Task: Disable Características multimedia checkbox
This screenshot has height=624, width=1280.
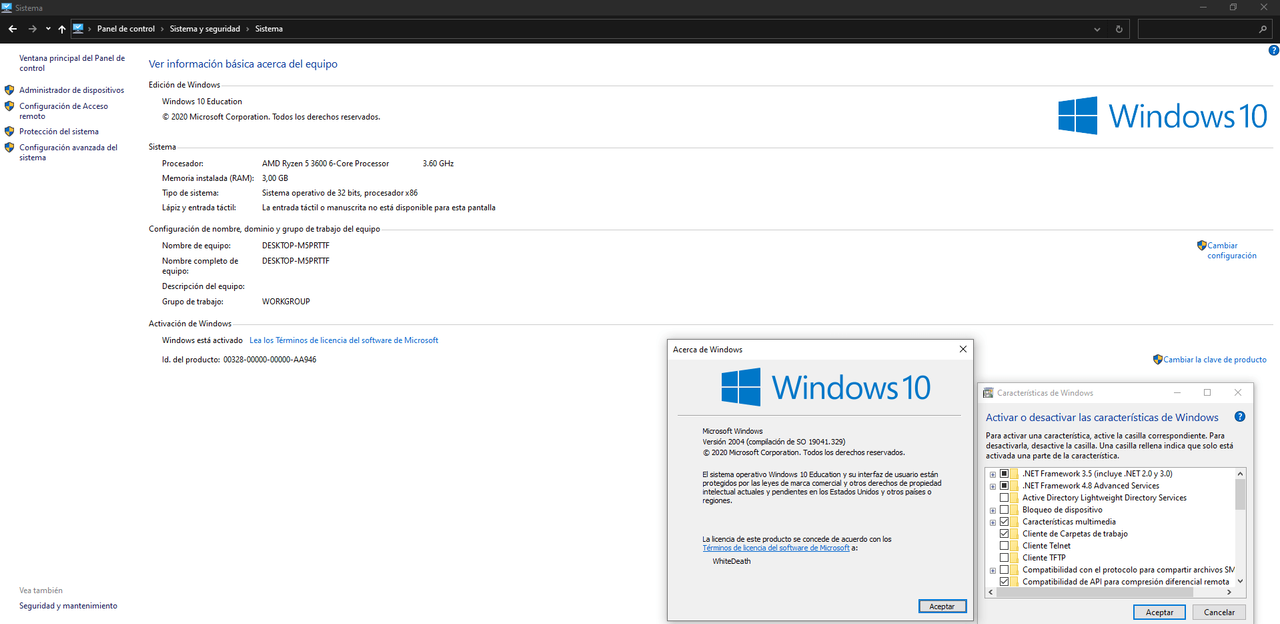Action: coord(1004,522)
